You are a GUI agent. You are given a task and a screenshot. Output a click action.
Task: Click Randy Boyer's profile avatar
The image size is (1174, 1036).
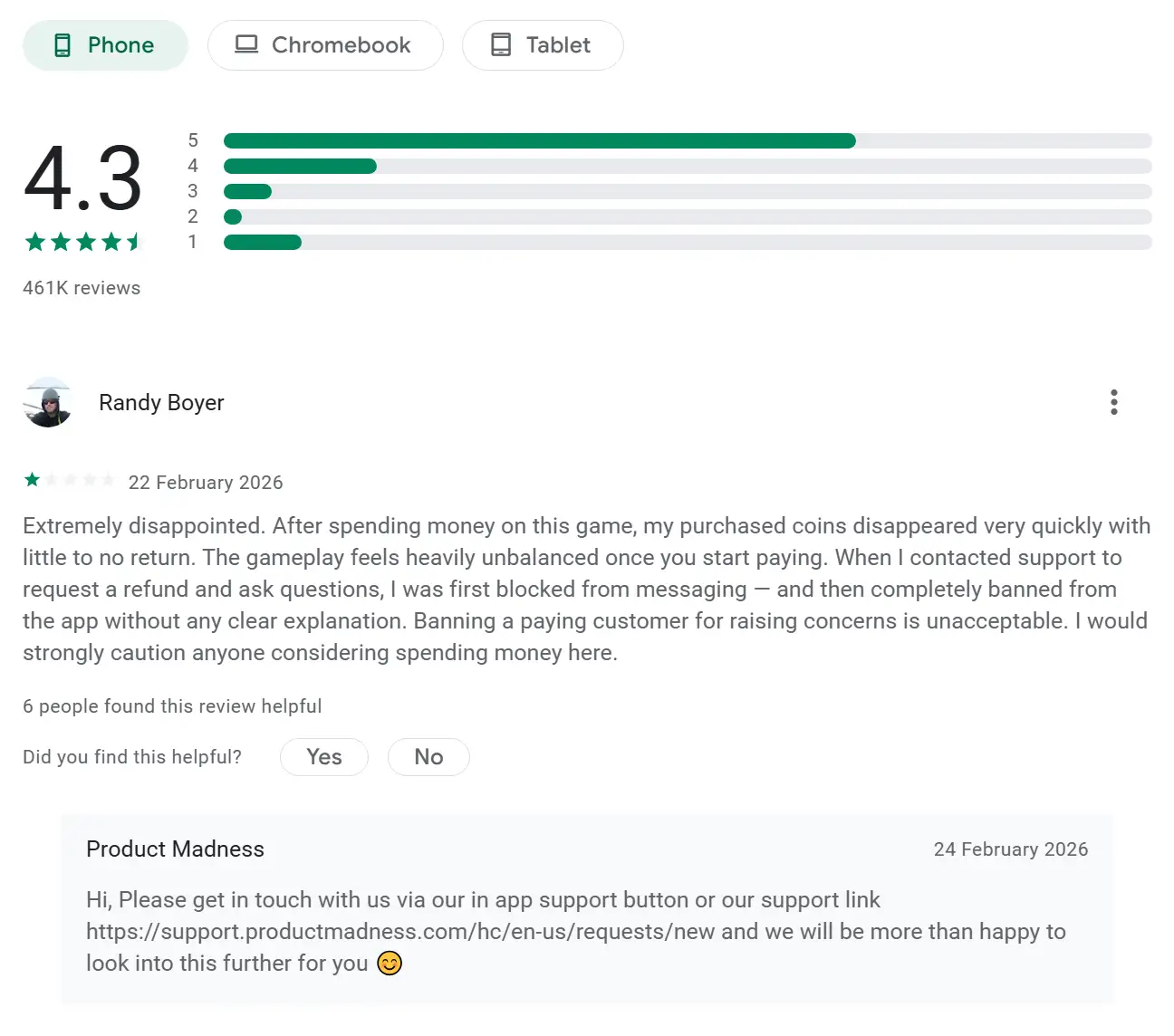click(48, 402)
